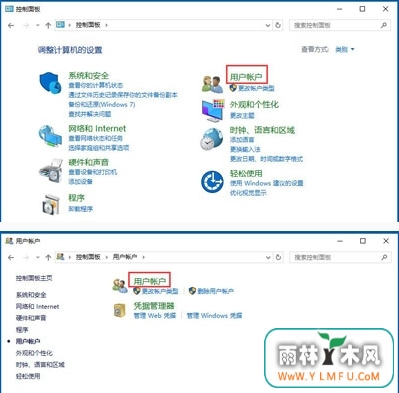Click 更改帐户类型 link in lower window
This screenshot has width=399, height=393.
160,291
